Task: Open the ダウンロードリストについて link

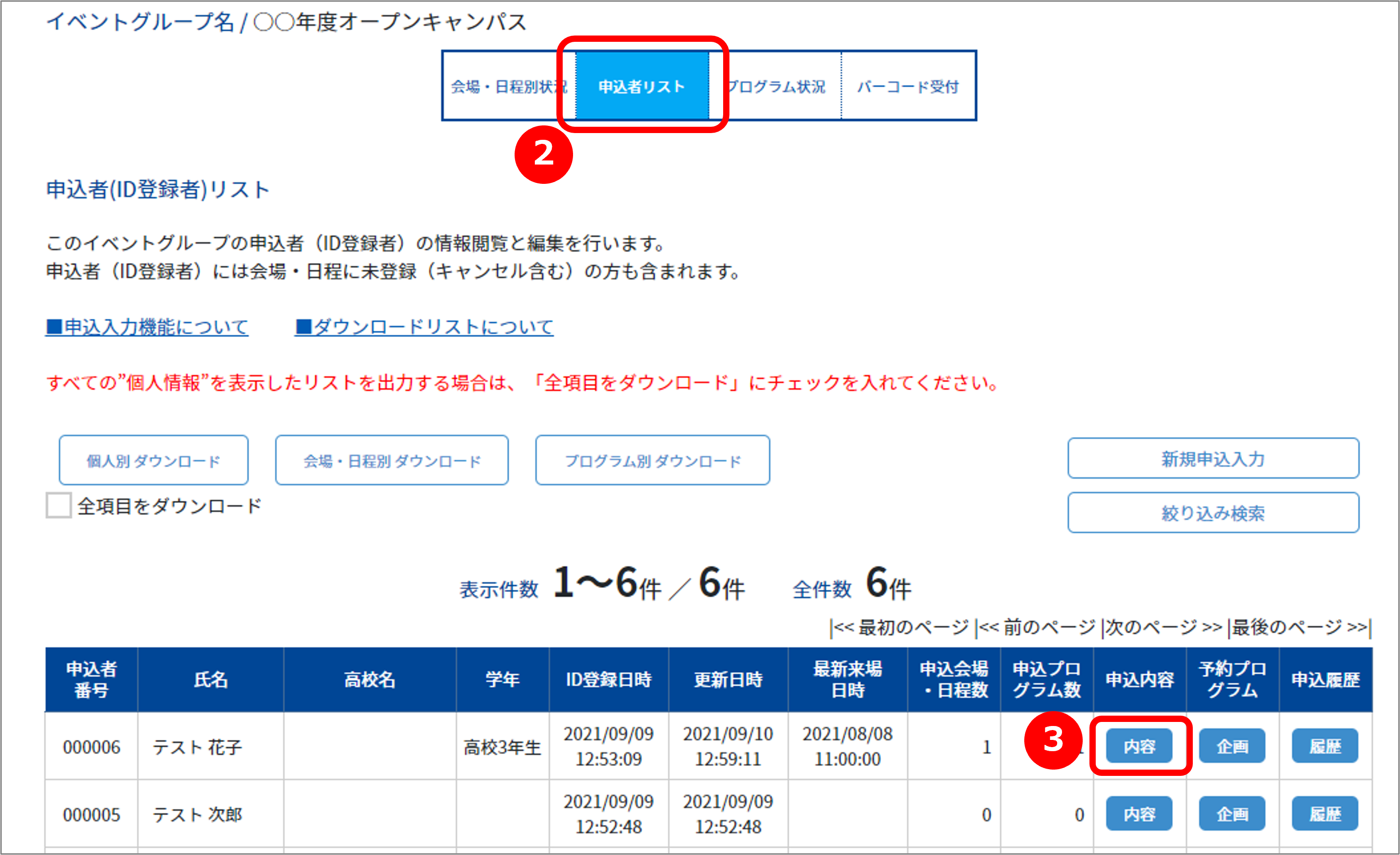Action: [x=424, y=327]
